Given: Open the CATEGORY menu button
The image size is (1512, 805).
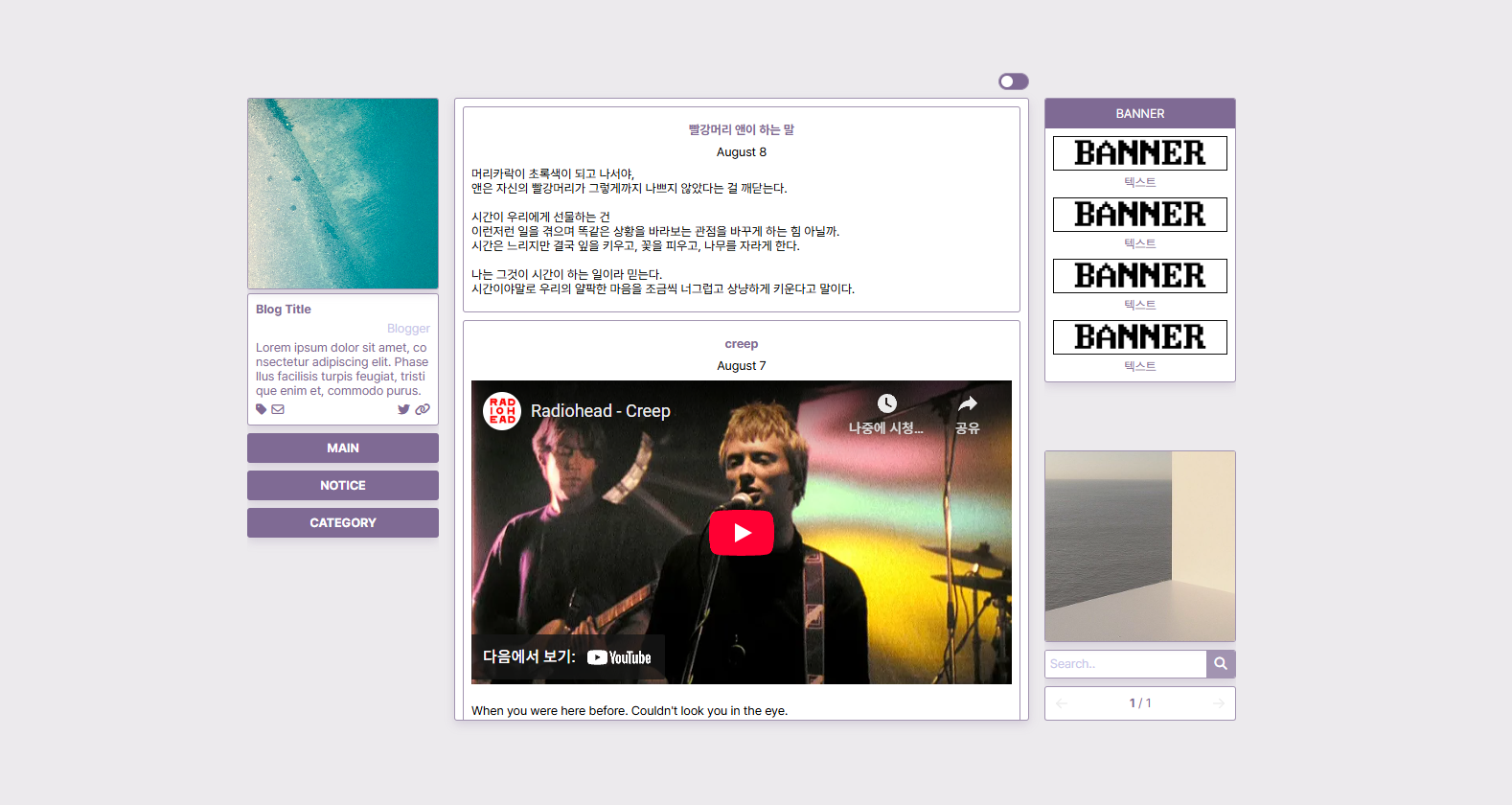Looking at the screenshot, I should point(343,522).
